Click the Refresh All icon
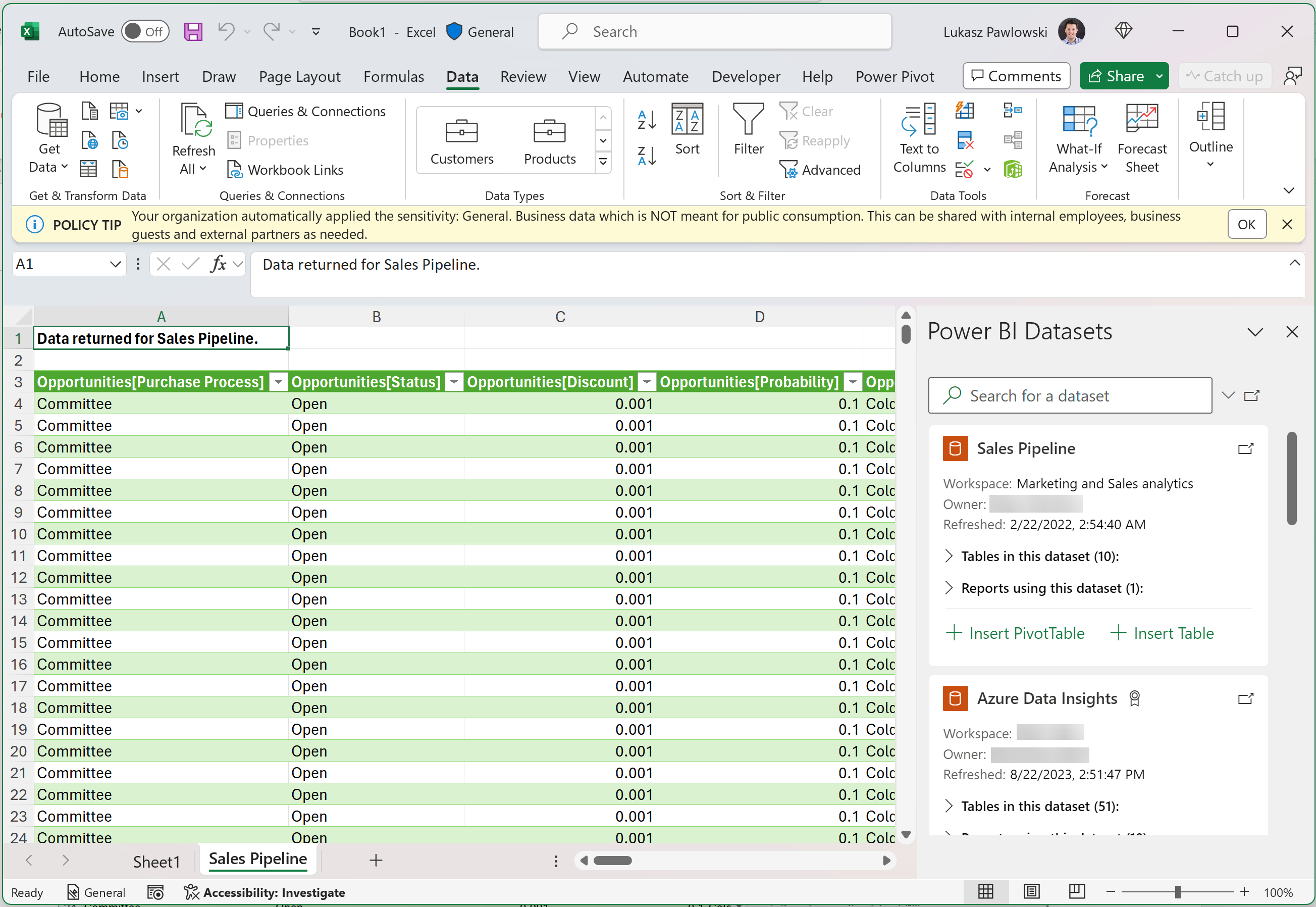The image size is (1316, 907). click(x=194, y=139)
